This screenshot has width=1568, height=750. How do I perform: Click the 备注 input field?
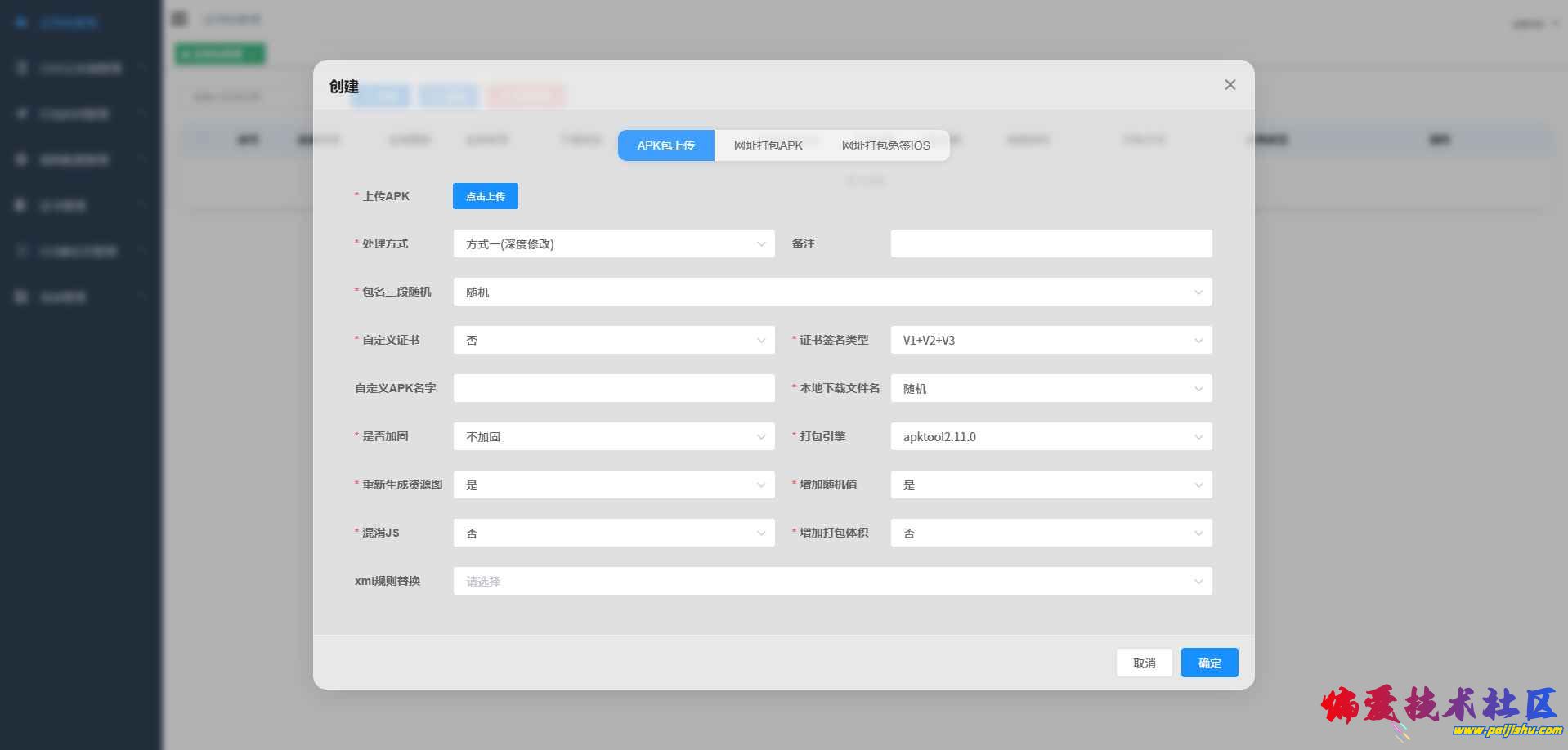pyautogui.click(x=1051, y=243)
